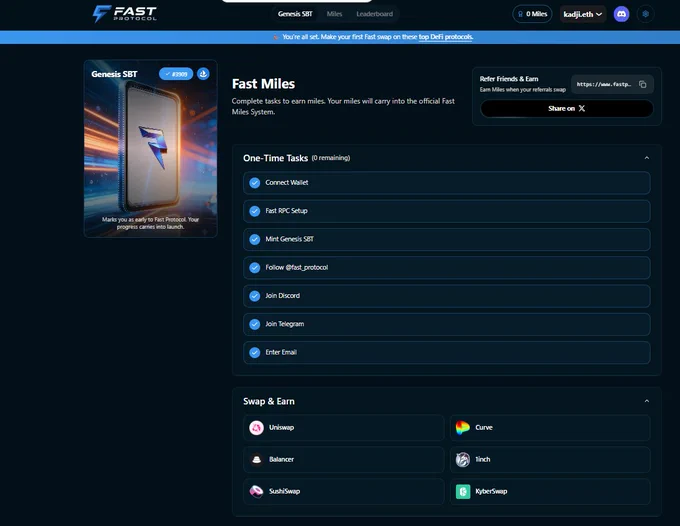The image size is (680, 526).
Task: Click the Share on X button
Action: (x=566, y=108)
